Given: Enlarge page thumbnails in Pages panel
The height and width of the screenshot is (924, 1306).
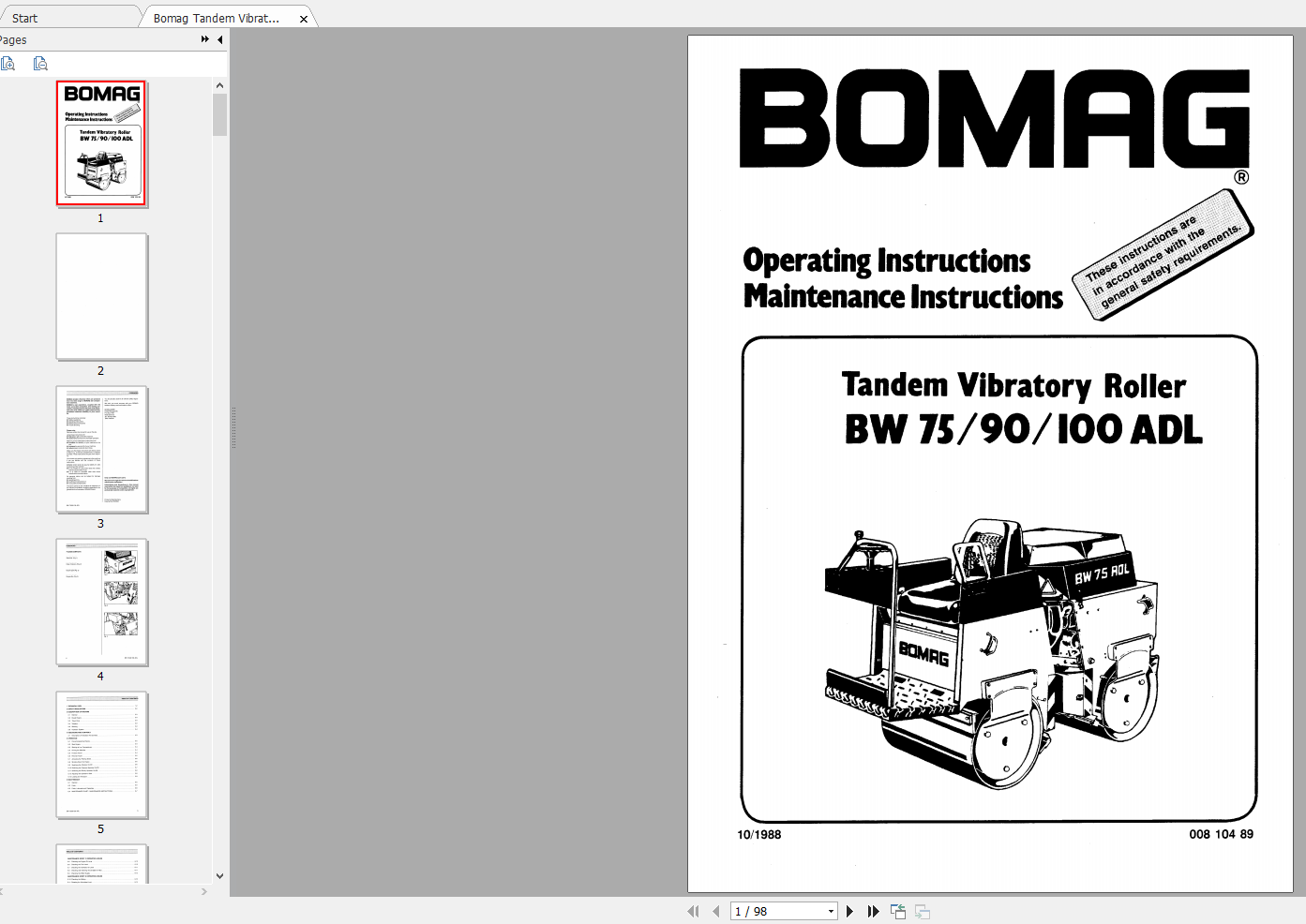Looking at the screenshot, I should point(8,64).
